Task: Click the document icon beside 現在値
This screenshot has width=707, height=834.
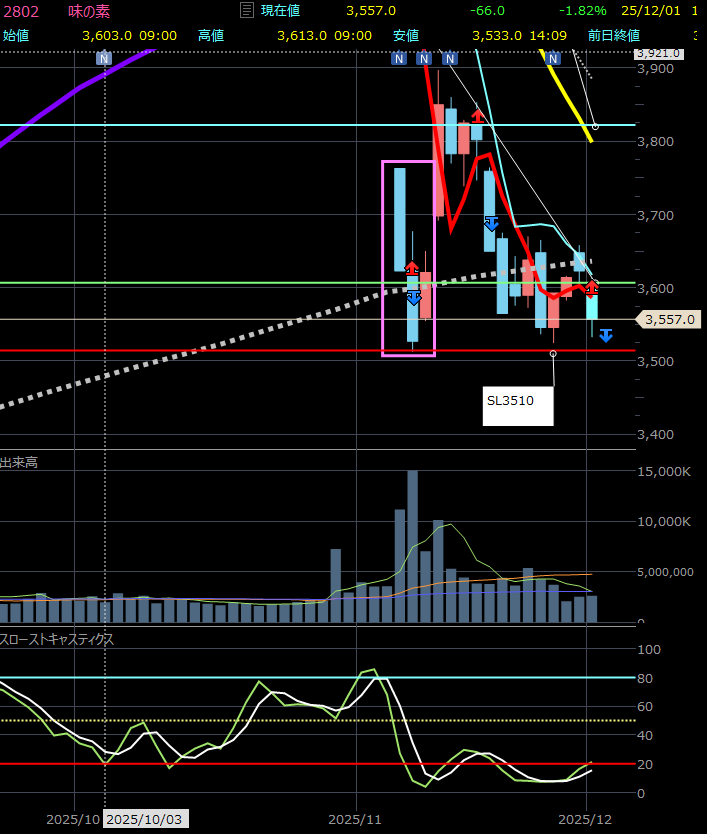Action: [x=247, y=10]
